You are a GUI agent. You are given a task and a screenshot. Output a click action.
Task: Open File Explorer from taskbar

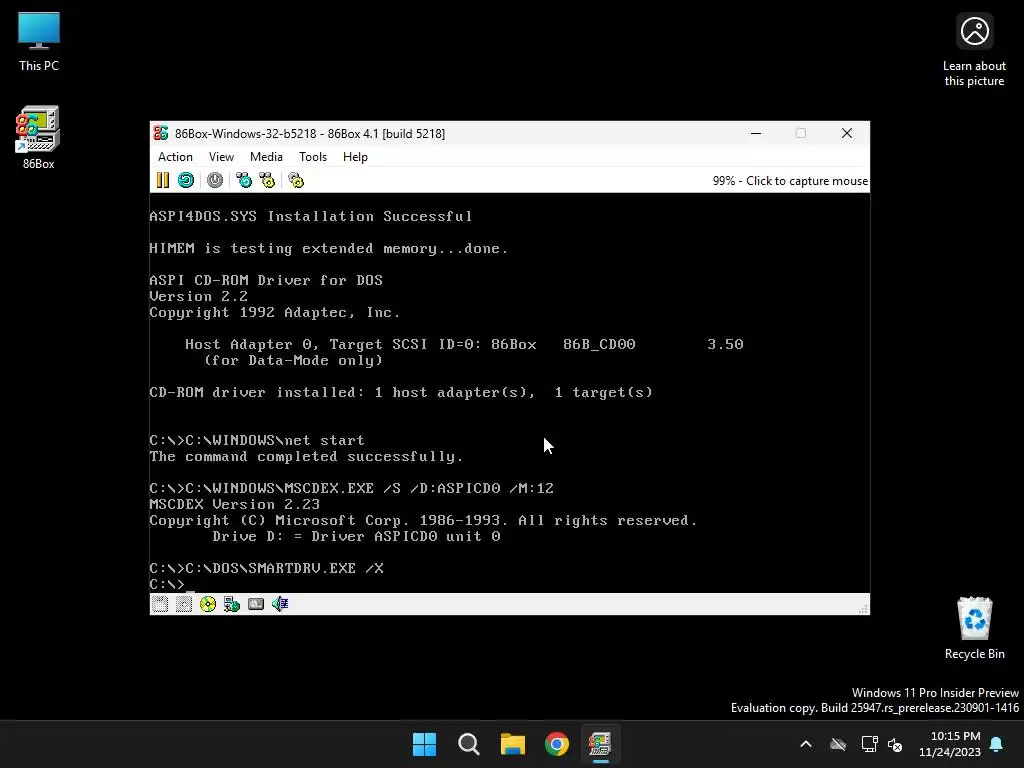pos(513,744)
